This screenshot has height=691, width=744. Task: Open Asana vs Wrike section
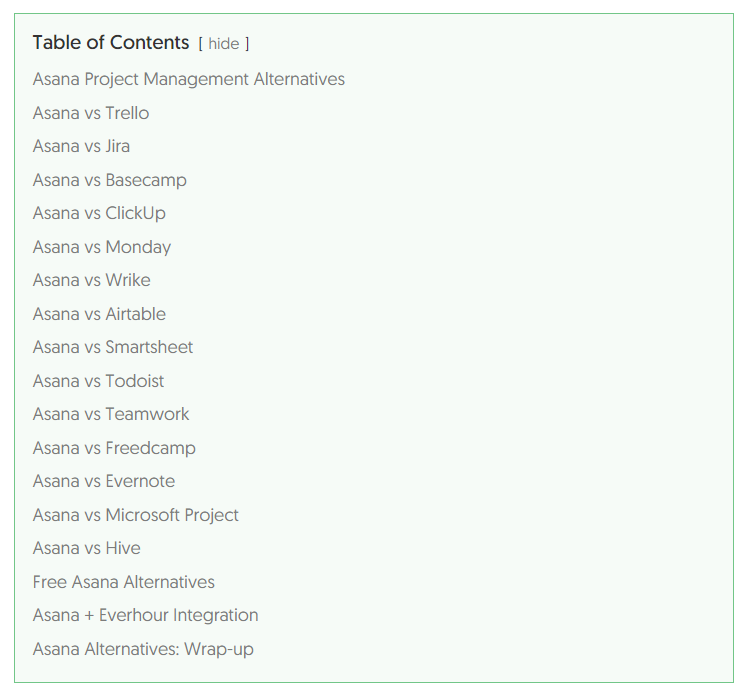92,280
